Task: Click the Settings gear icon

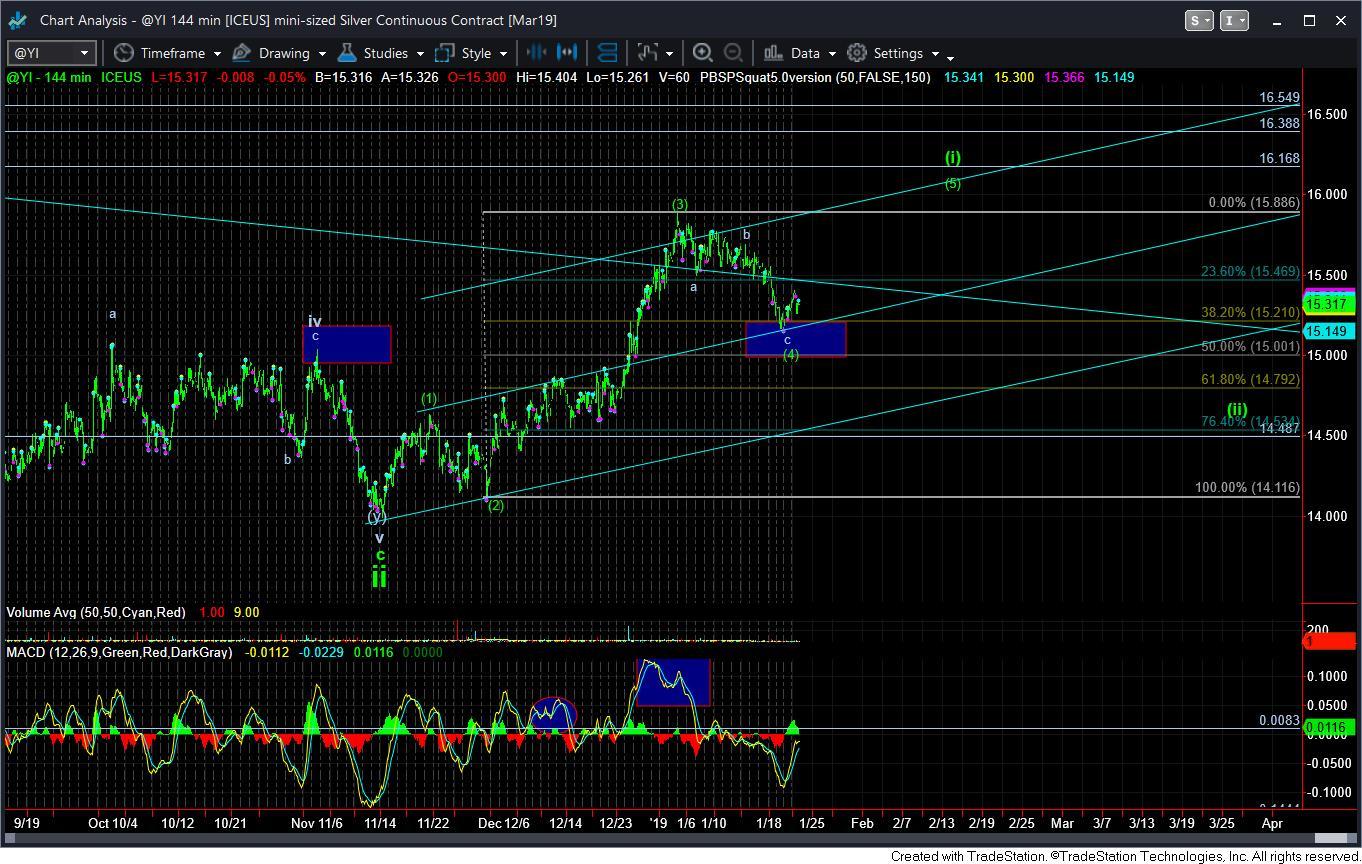Action: (857, 53)
